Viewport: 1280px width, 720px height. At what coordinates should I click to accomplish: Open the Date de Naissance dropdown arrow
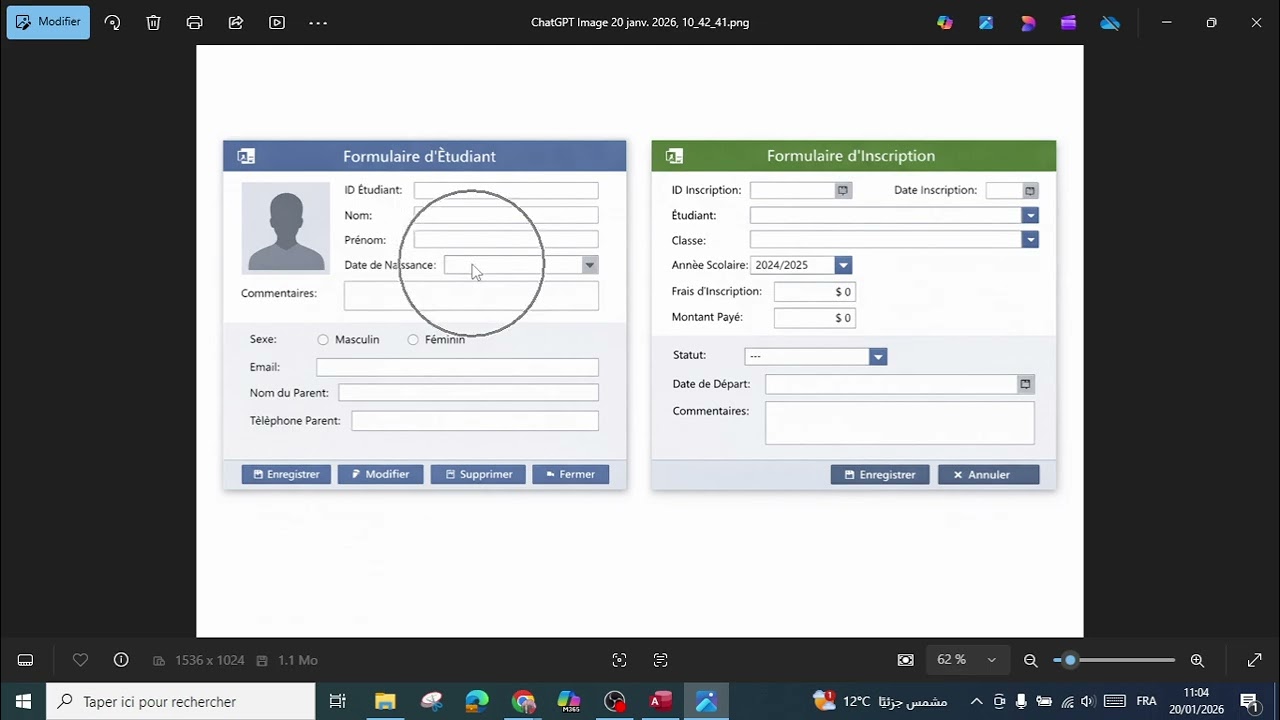point(590,265)
